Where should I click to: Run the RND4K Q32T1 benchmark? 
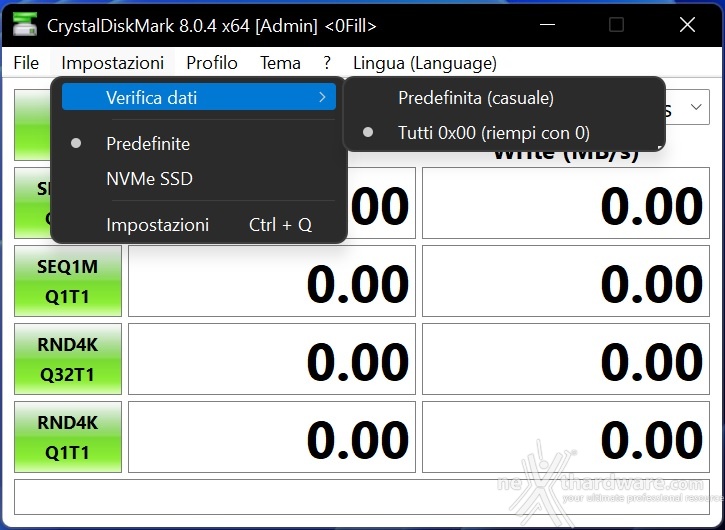pyautogui.click(x=68, y=359)
